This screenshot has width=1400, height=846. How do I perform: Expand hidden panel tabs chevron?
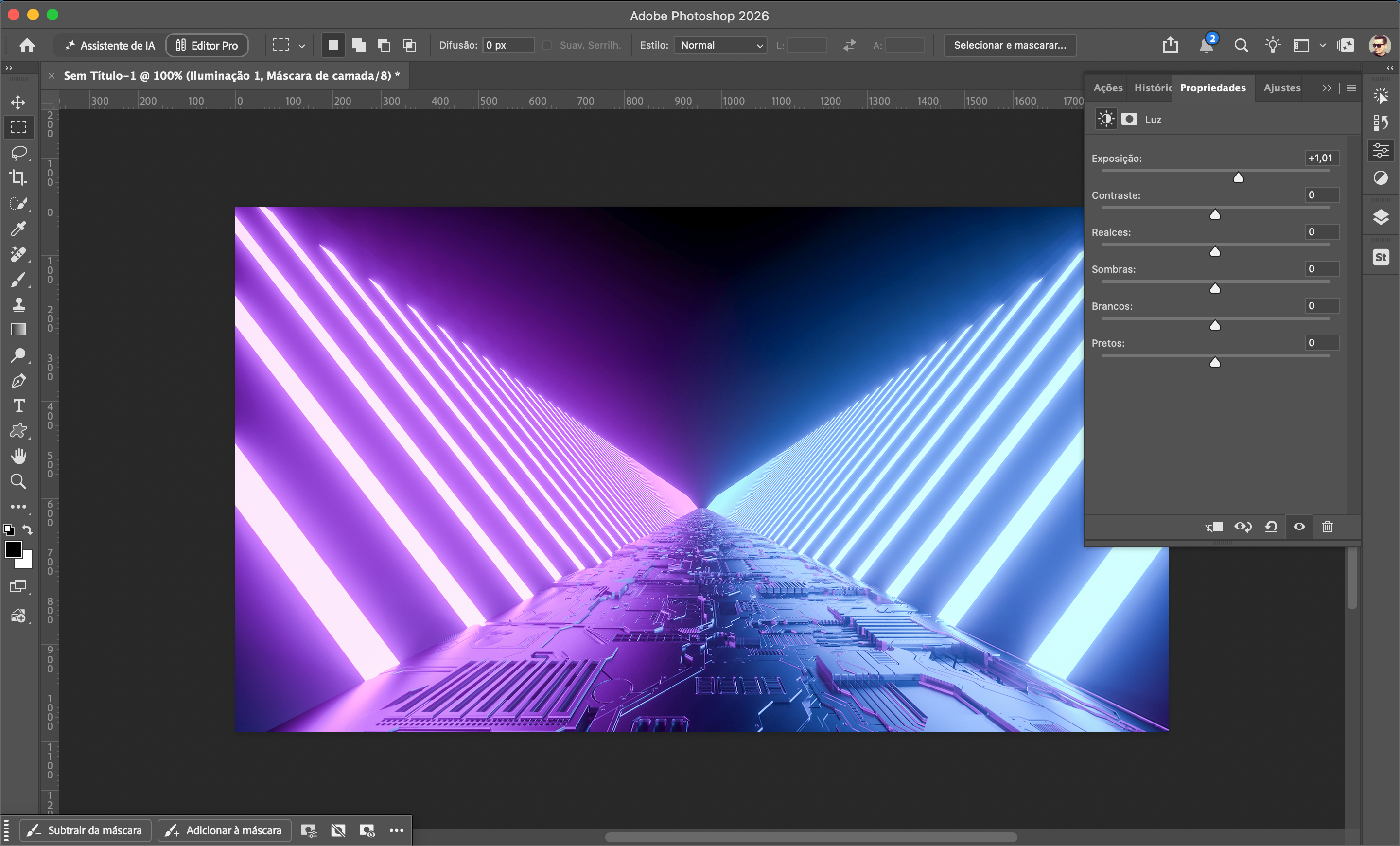click(1327, 88)
